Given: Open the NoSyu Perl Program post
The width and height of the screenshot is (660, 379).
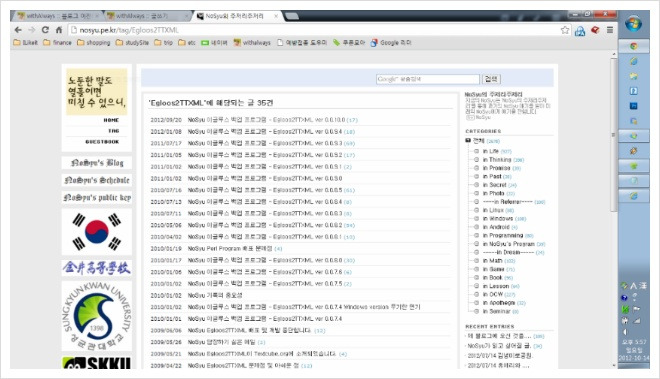Looking at the screenshot, I should 230,248.
